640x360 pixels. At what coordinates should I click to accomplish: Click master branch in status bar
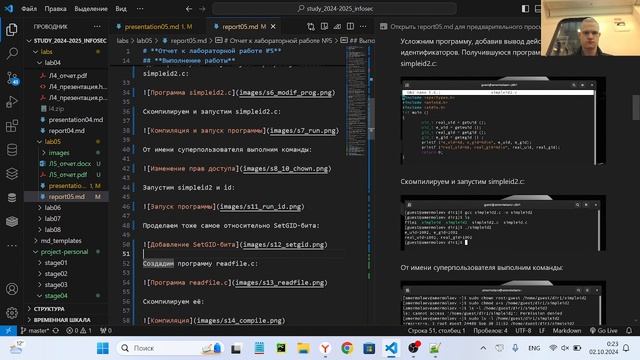point(35,331)
